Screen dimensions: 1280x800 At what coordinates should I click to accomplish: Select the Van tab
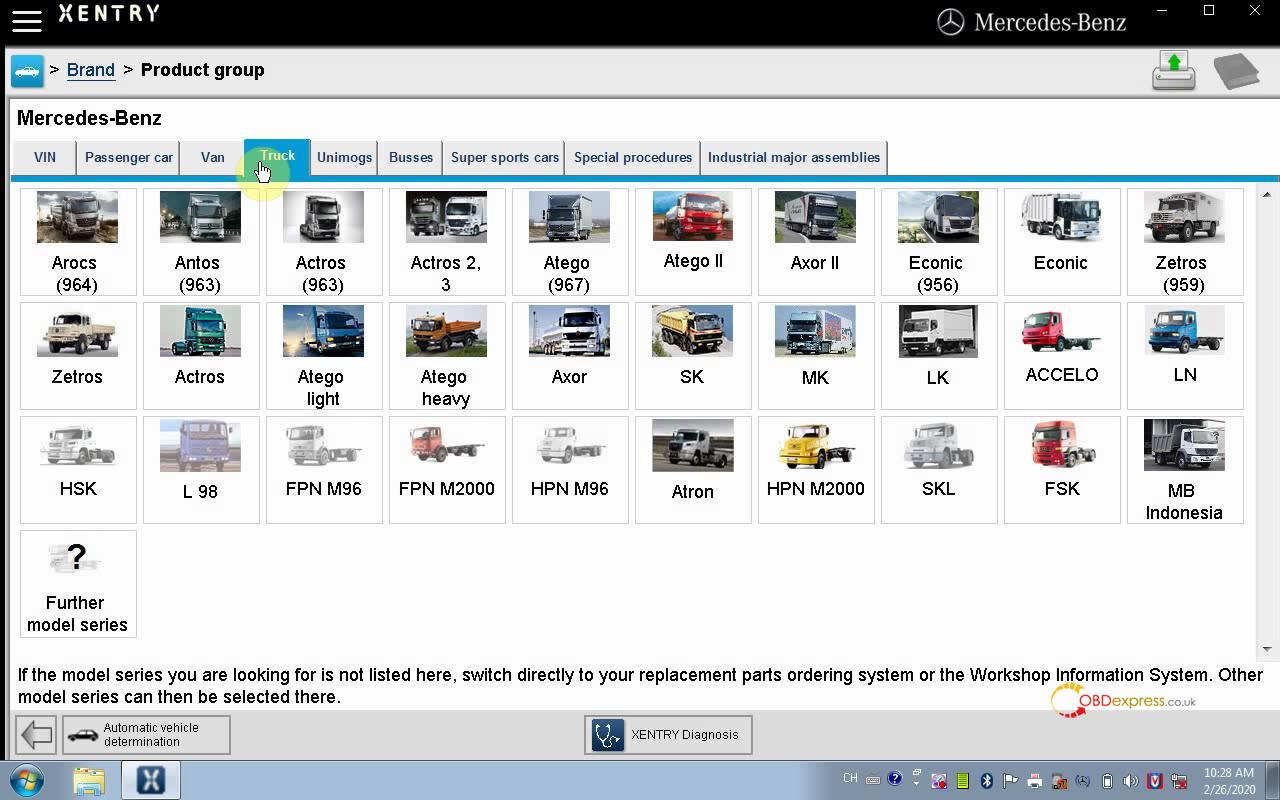[x=212, y=157]
